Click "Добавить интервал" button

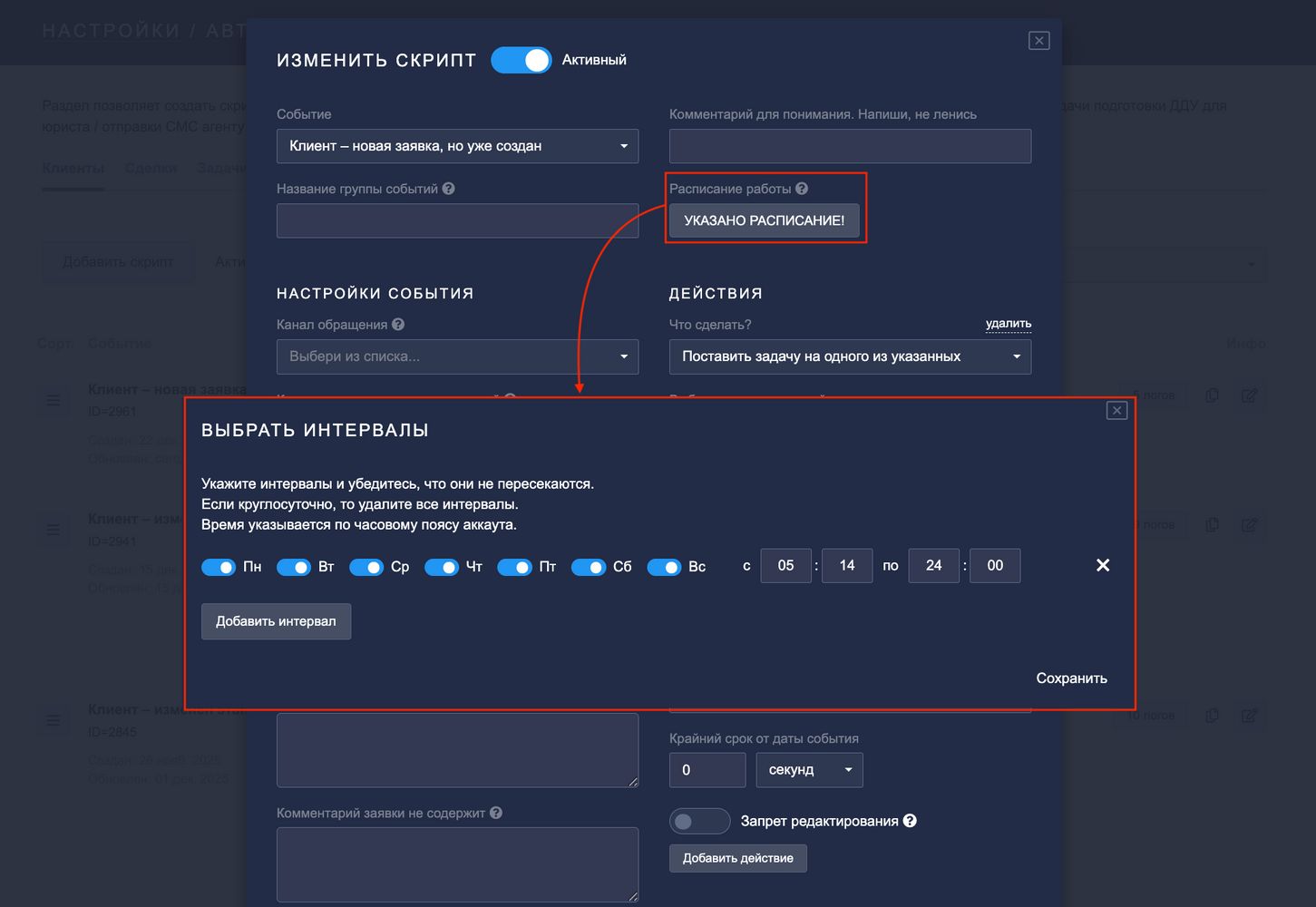click(276, 621)
